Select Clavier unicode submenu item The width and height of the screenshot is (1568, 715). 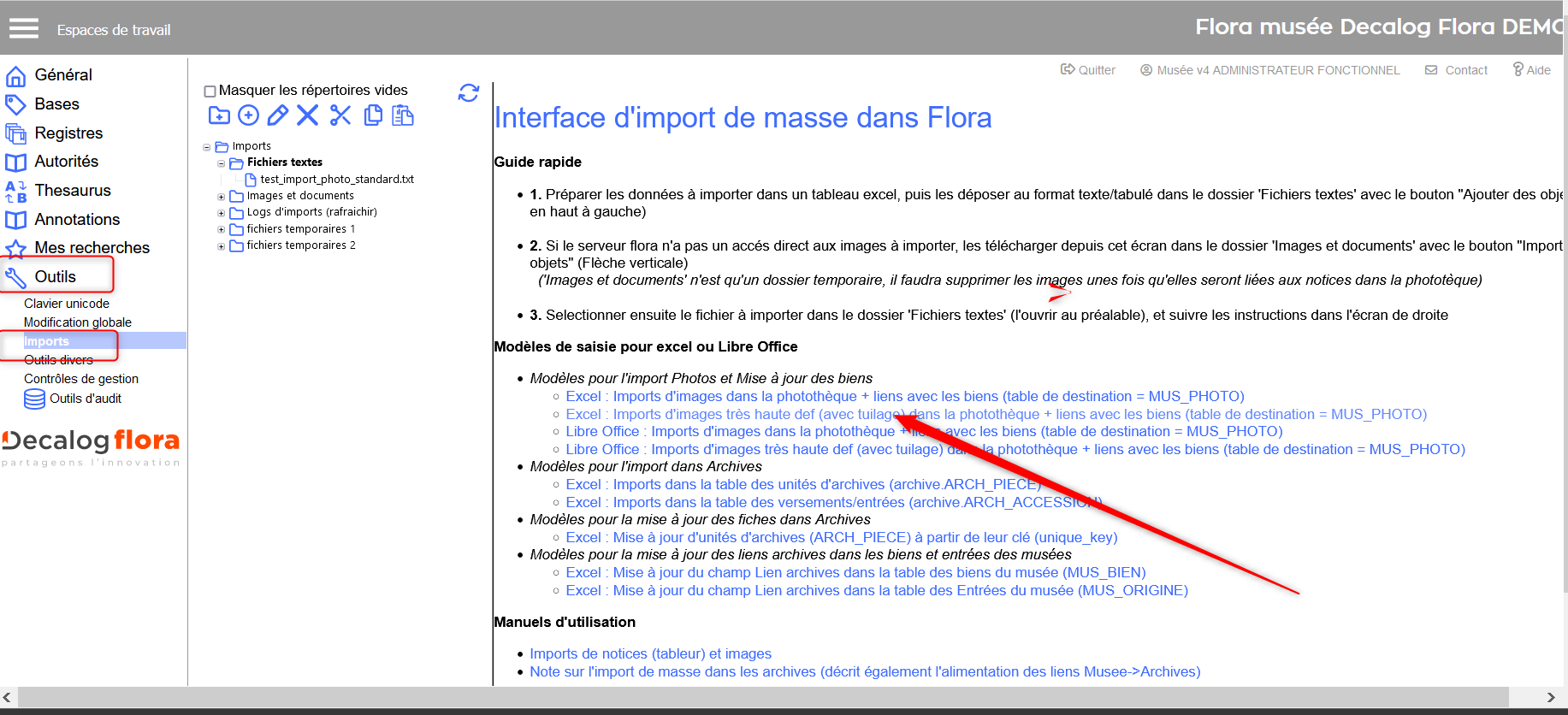point(67,304)
